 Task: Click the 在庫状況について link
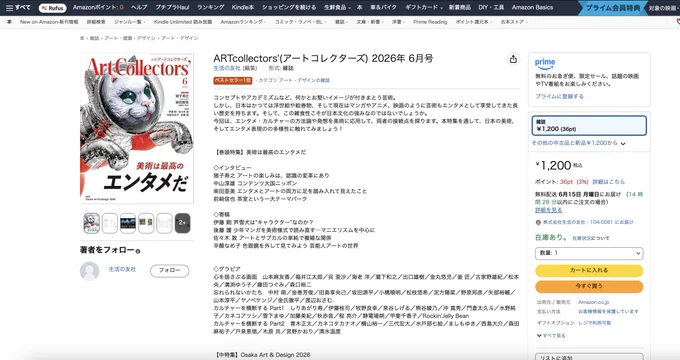pos(591,238)
